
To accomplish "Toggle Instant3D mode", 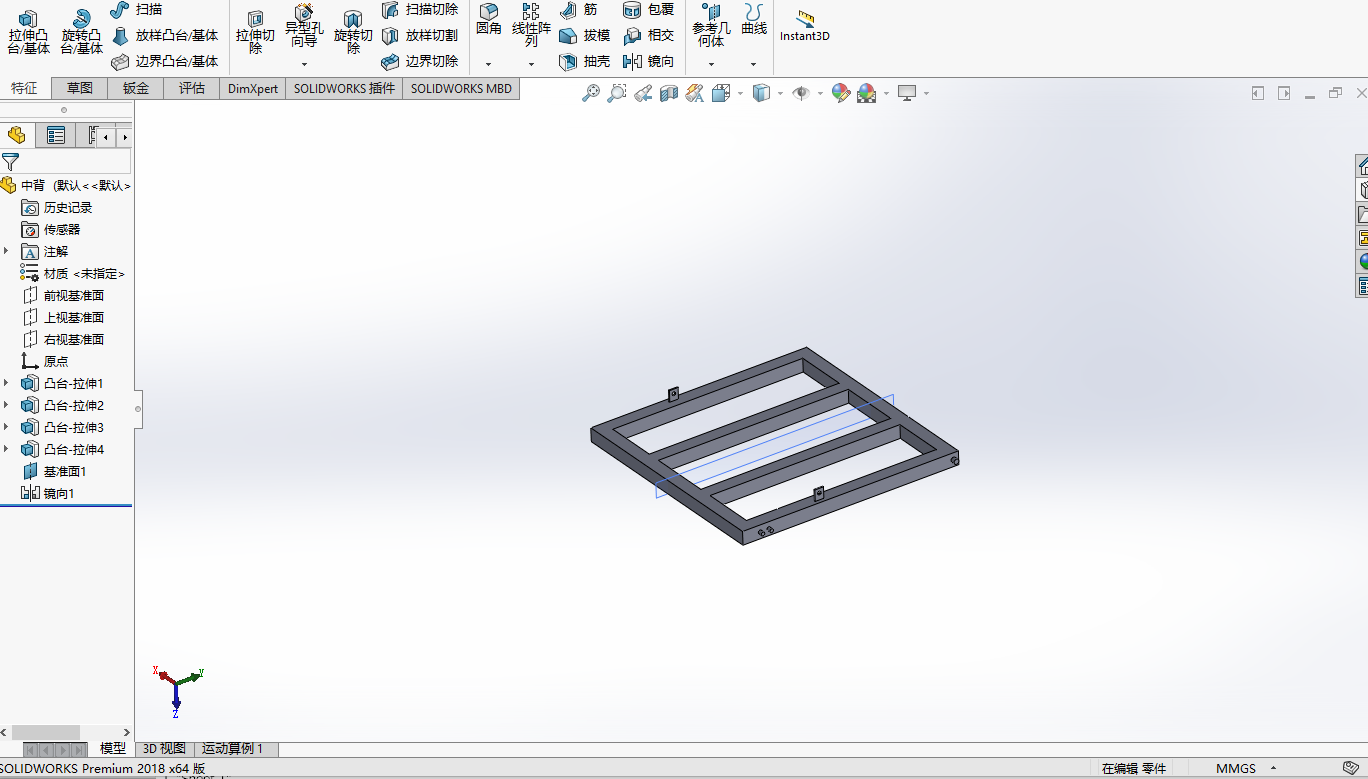I will point(805,26).
